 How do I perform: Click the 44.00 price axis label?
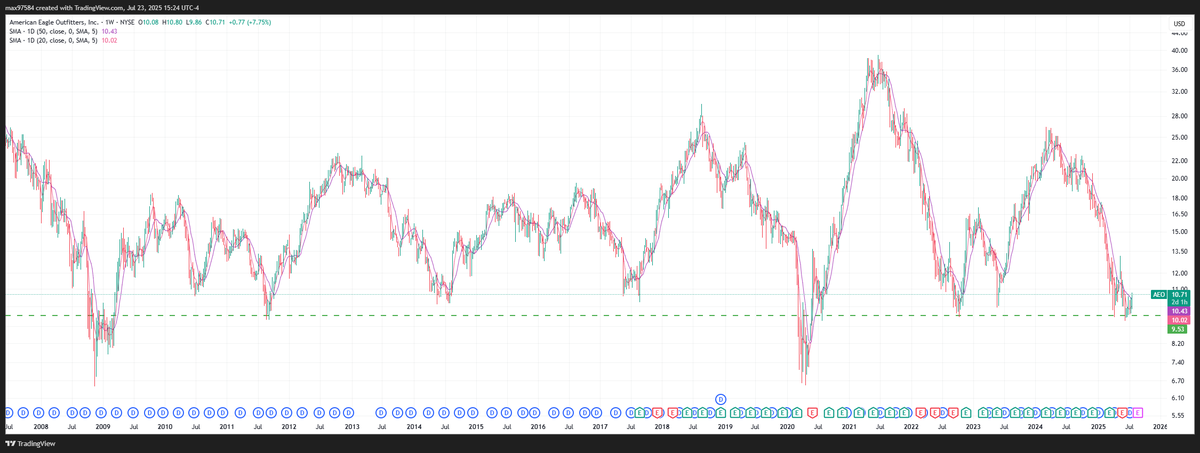pos(1179,33)
